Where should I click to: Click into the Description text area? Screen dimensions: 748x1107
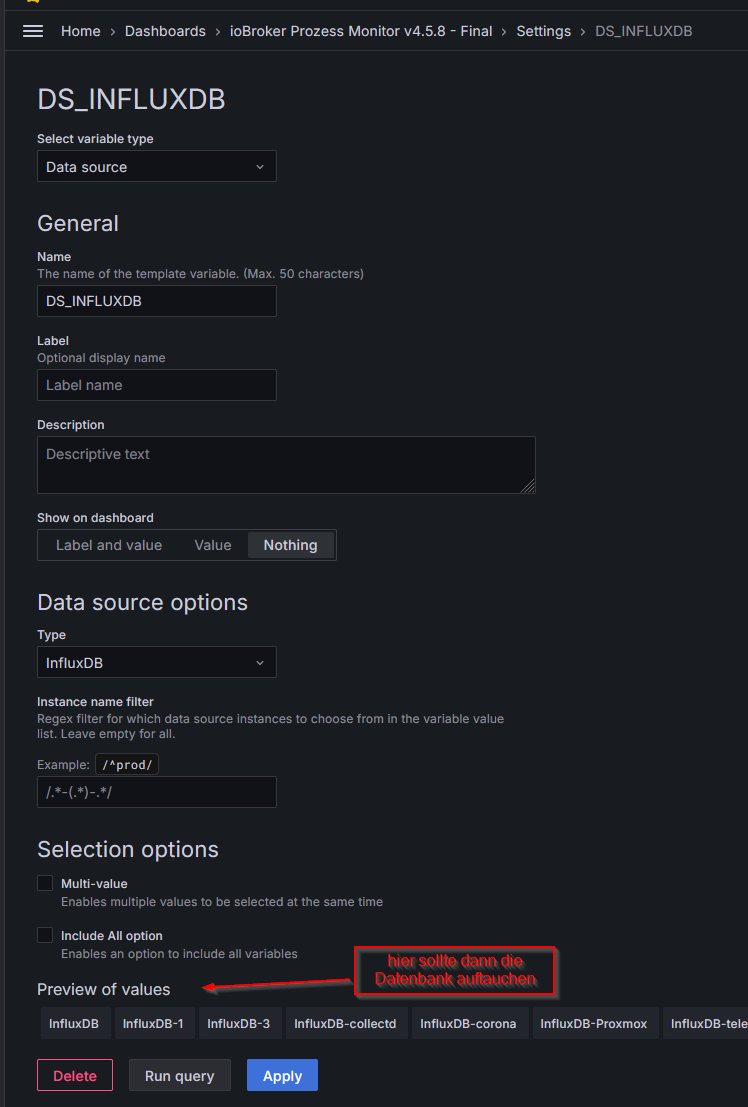point(286,465)
